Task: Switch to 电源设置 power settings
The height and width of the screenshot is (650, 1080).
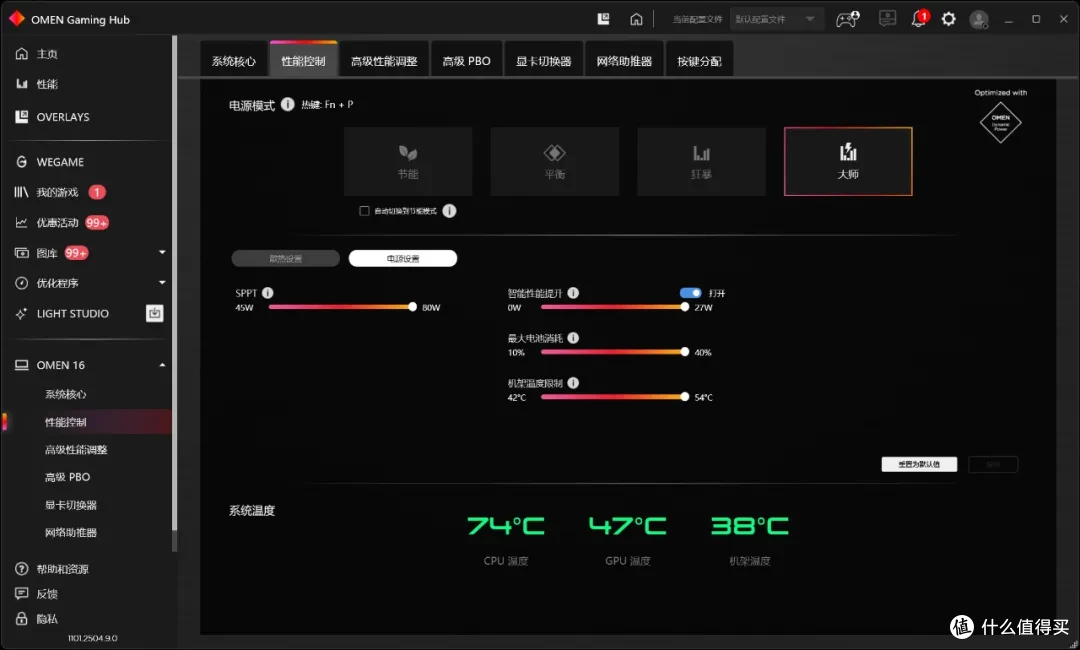Action: [x=403, y=258]
